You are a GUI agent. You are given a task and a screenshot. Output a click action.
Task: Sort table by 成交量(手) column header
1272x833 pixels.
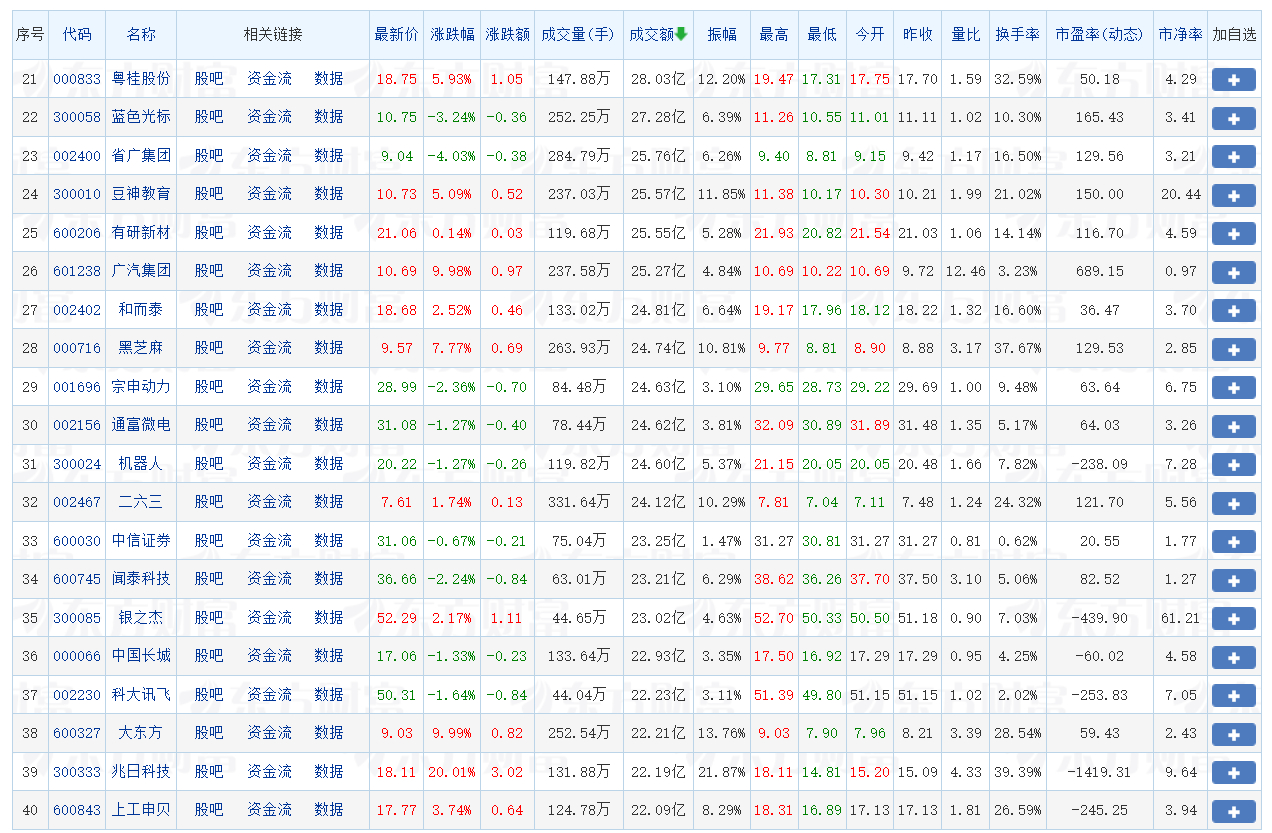coord(578,34)
